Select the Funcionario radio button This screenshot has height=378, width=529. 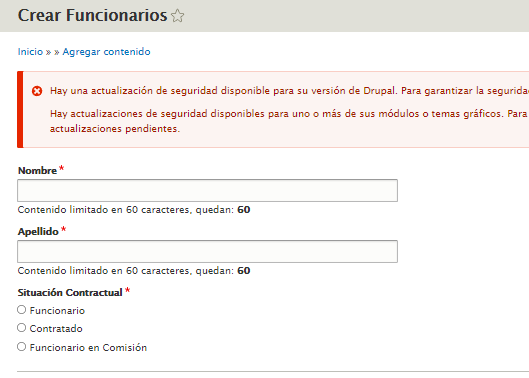click(x=22, y=309)
